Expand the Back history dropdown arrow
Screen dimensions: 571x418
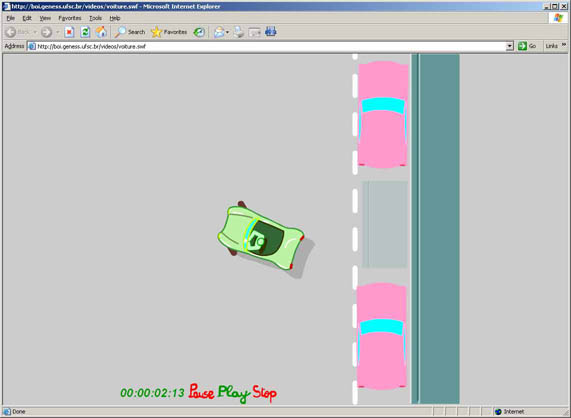35,32
